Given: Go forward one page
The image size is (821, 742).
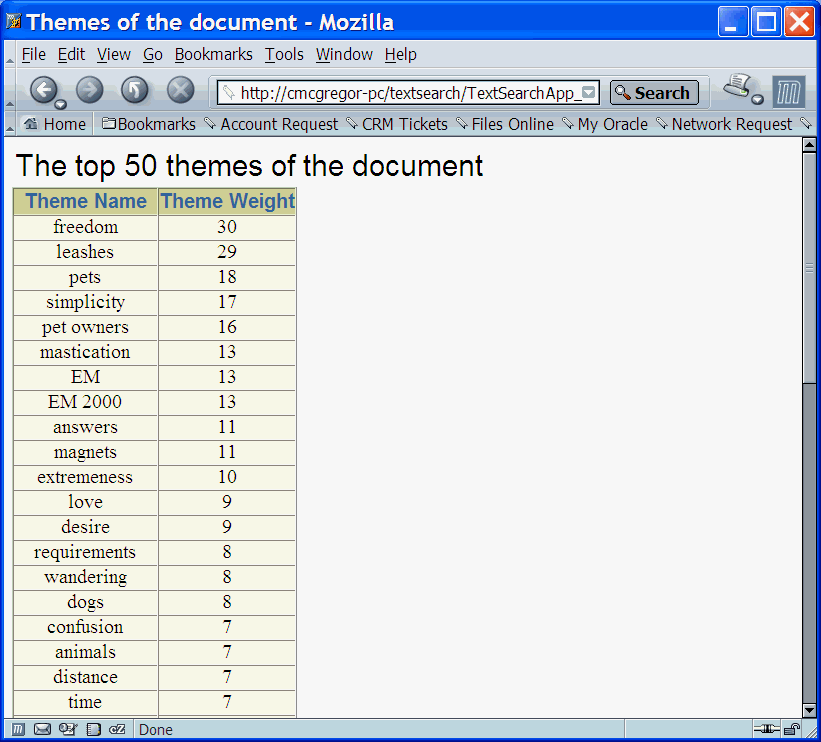Looking at the screenshot, I should (89, 90).
